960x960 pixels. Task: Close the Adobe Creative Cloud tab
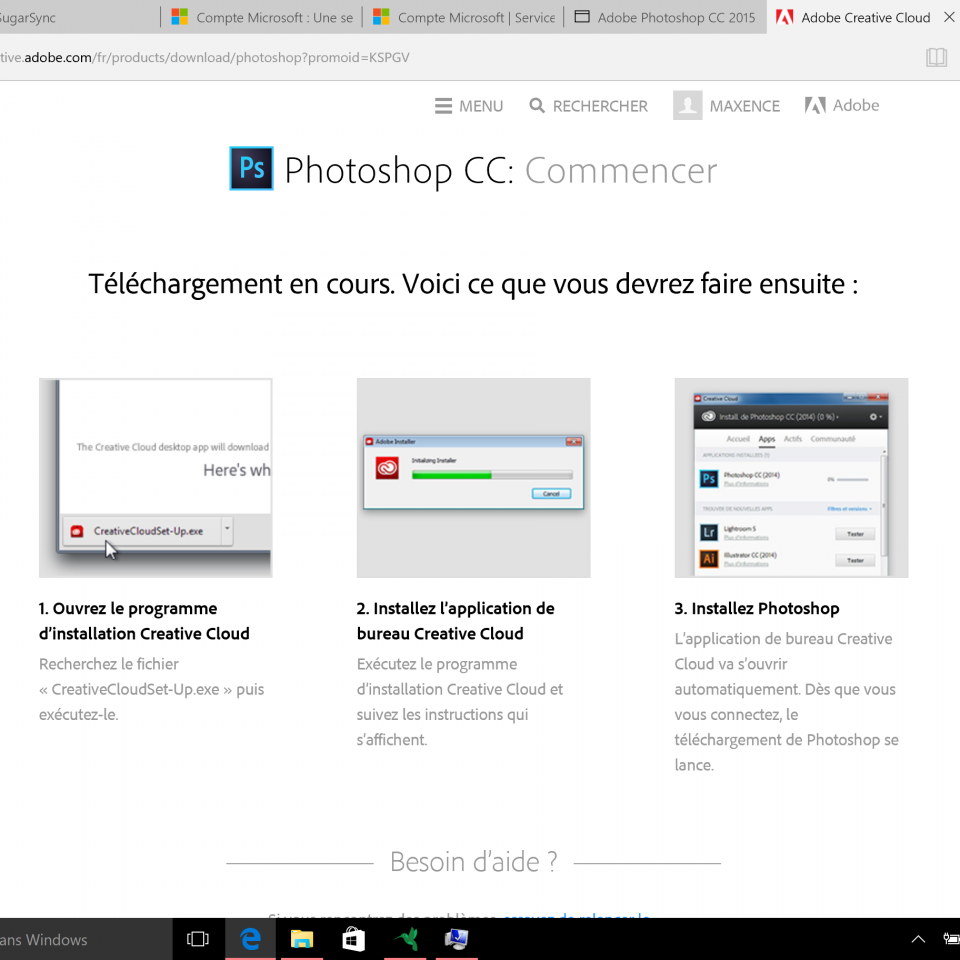(x=949, y=17)
